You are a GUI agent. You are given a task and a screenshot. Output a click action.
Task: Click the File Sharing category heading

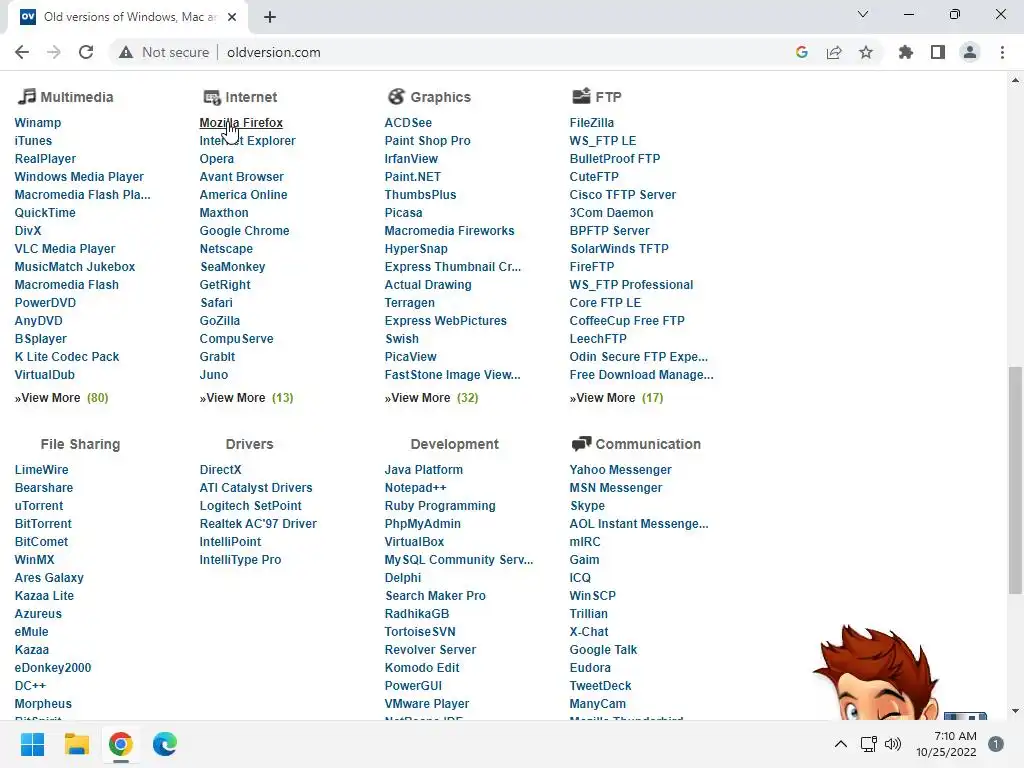pos(80,444)
